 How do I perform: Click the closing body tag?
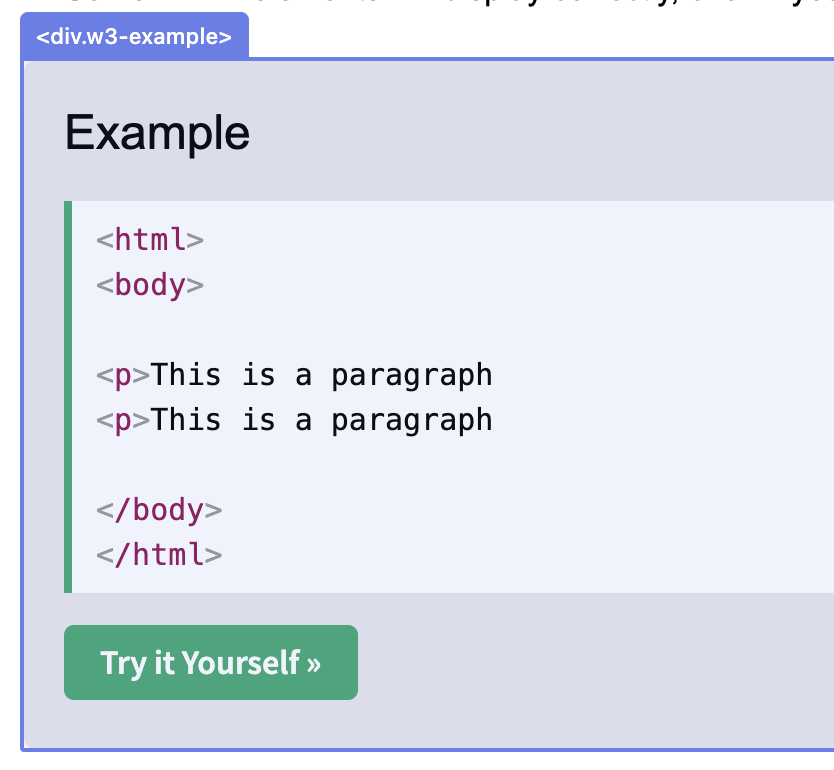[159, 509]
